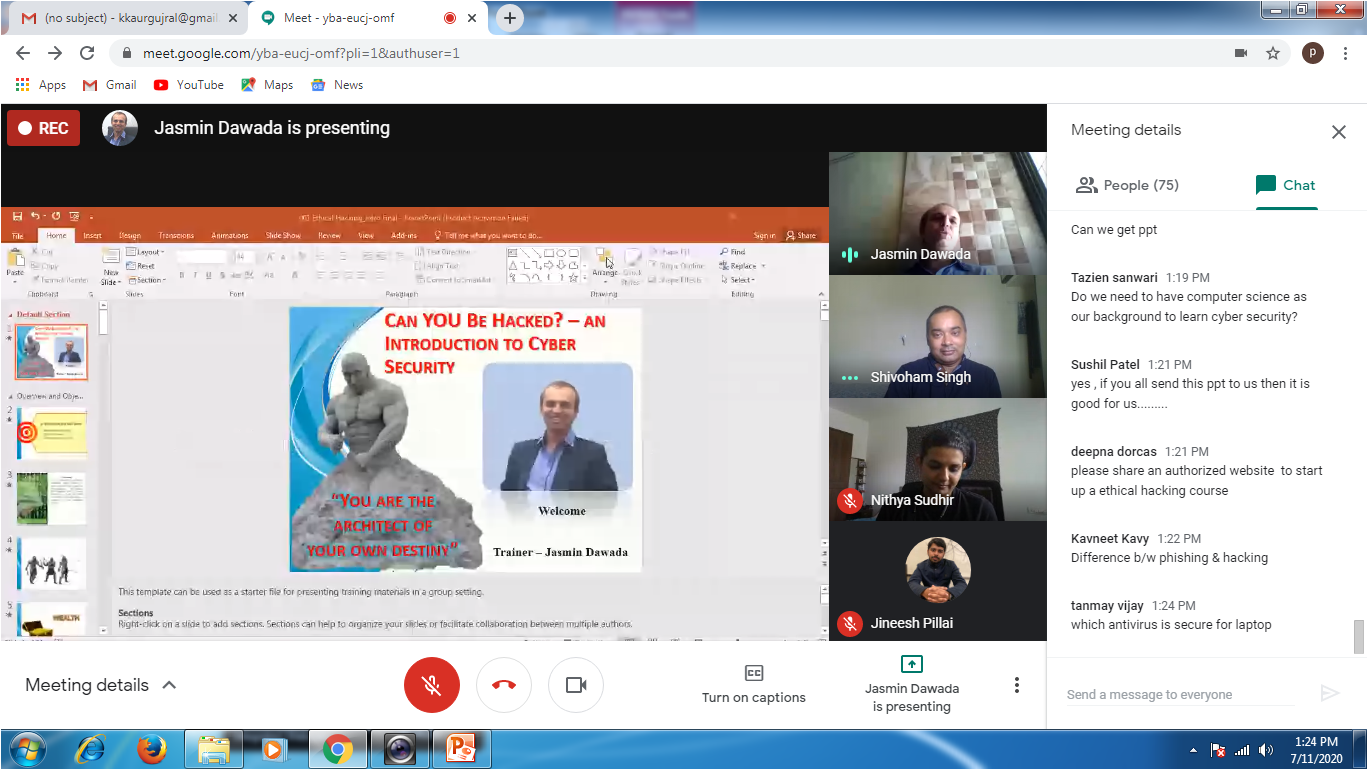
Task: Open the Gmail bookmark
Action: tap(110, 85)
